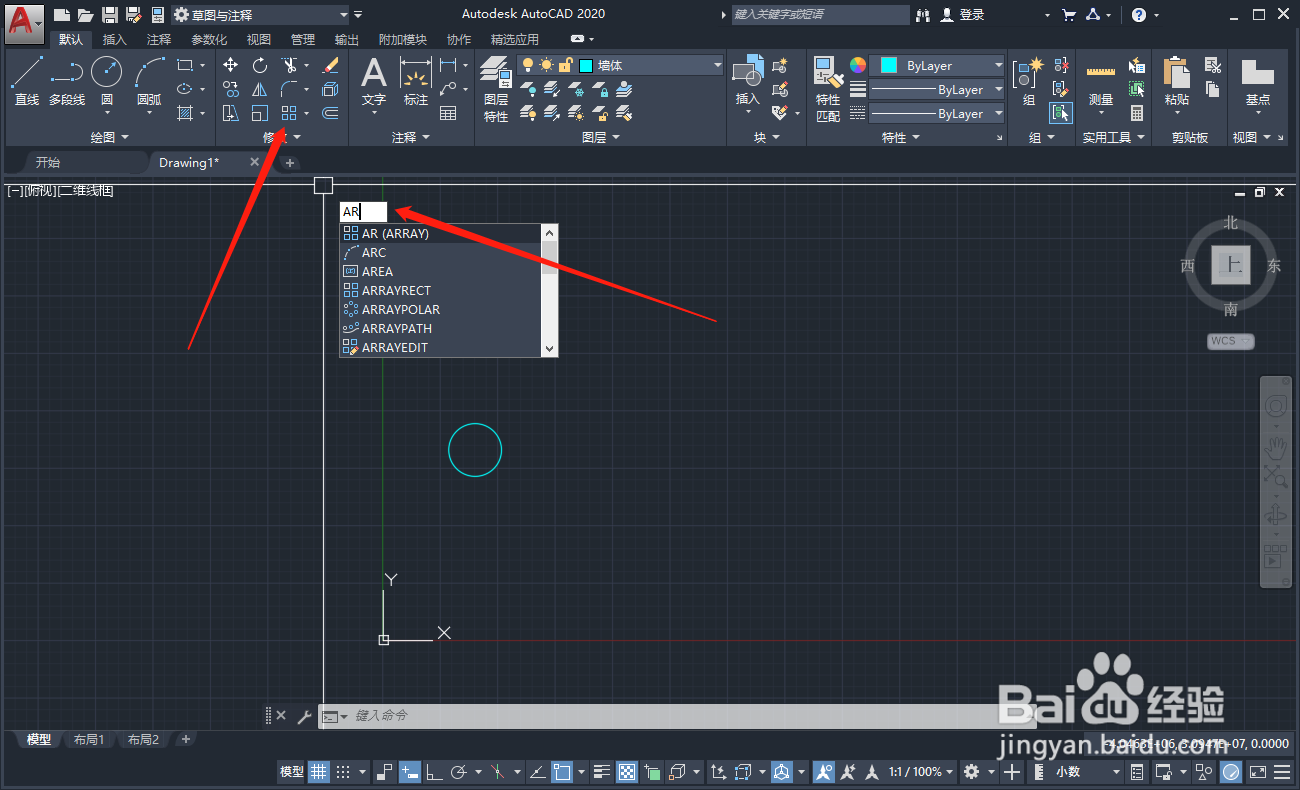Select the Polyline (多段线) tool
The image size is (1300, 790).
point(67,80)
